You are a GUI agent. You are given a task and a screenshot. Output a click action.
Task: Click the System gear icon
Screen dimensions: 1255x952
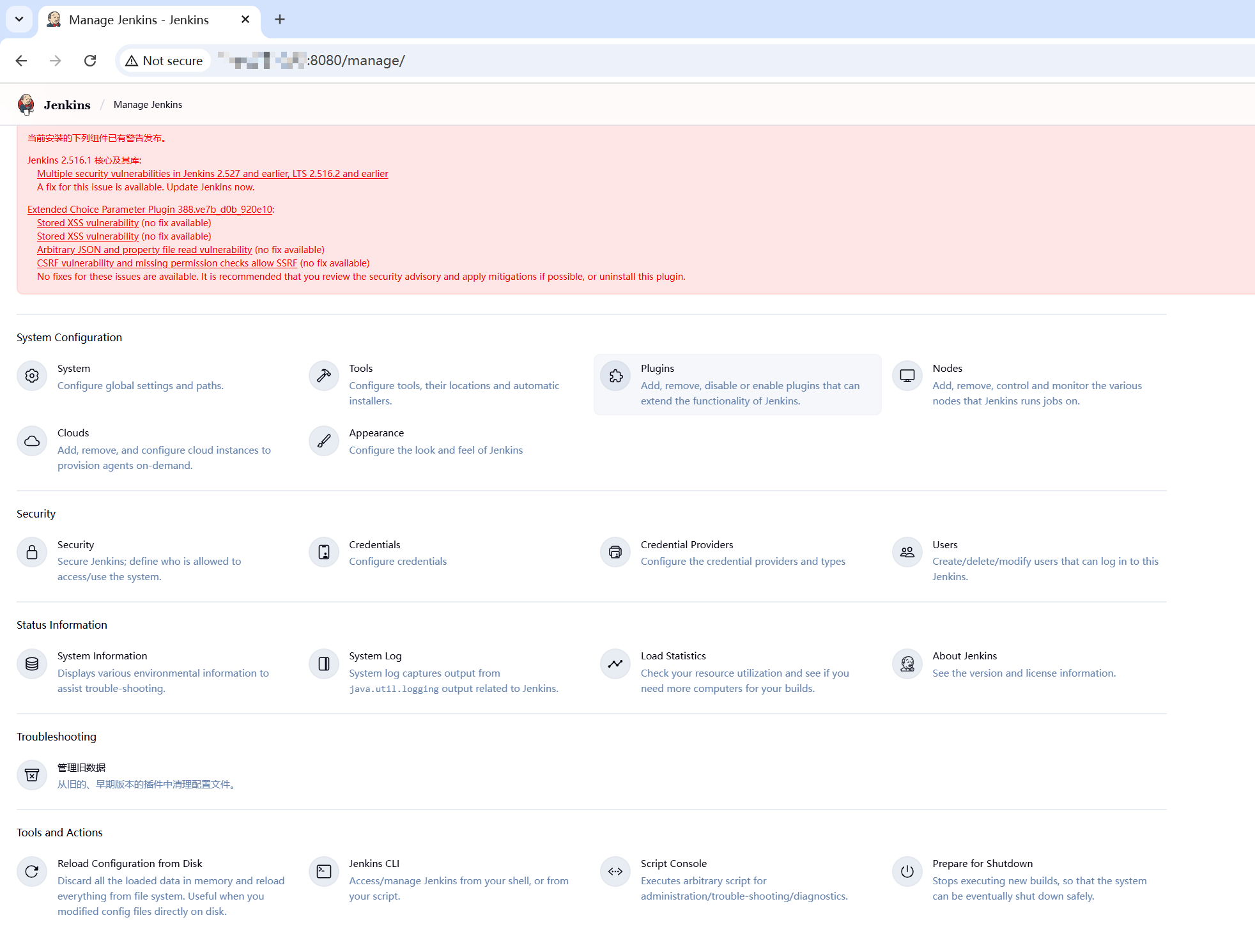(32, 376)
